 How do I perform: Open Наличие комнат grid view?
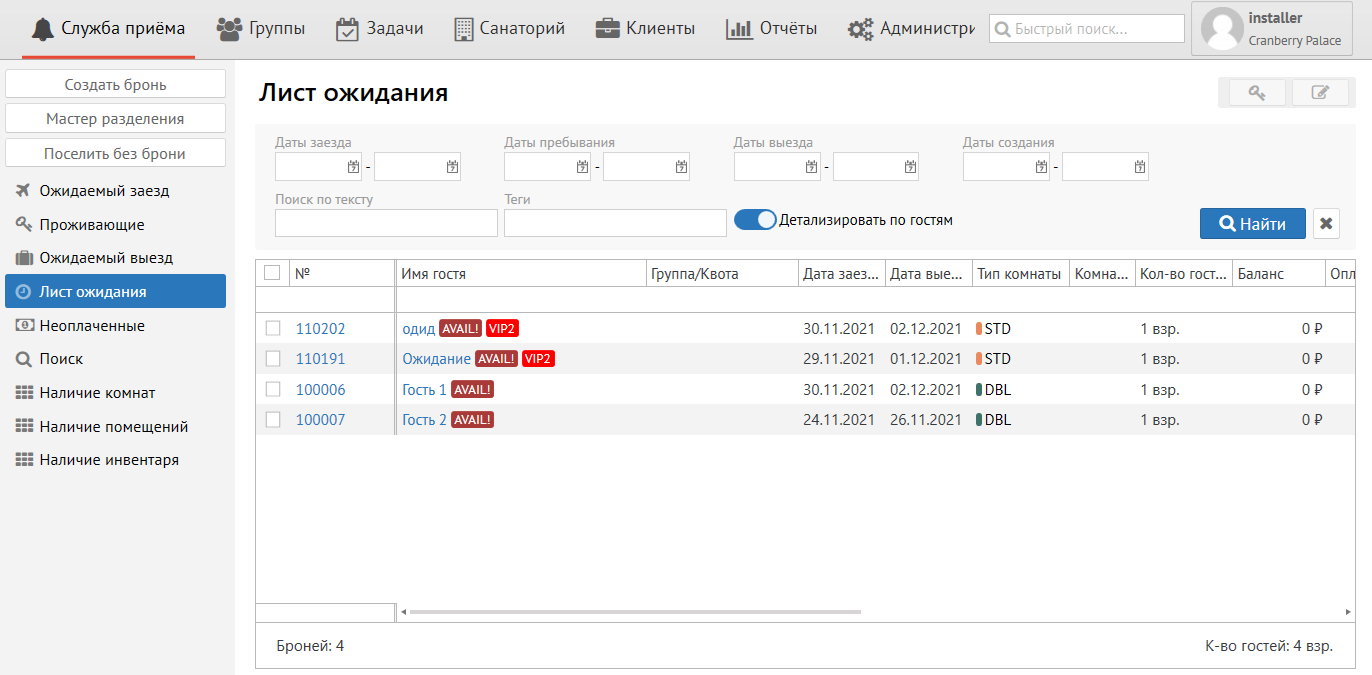pos(97,393)
